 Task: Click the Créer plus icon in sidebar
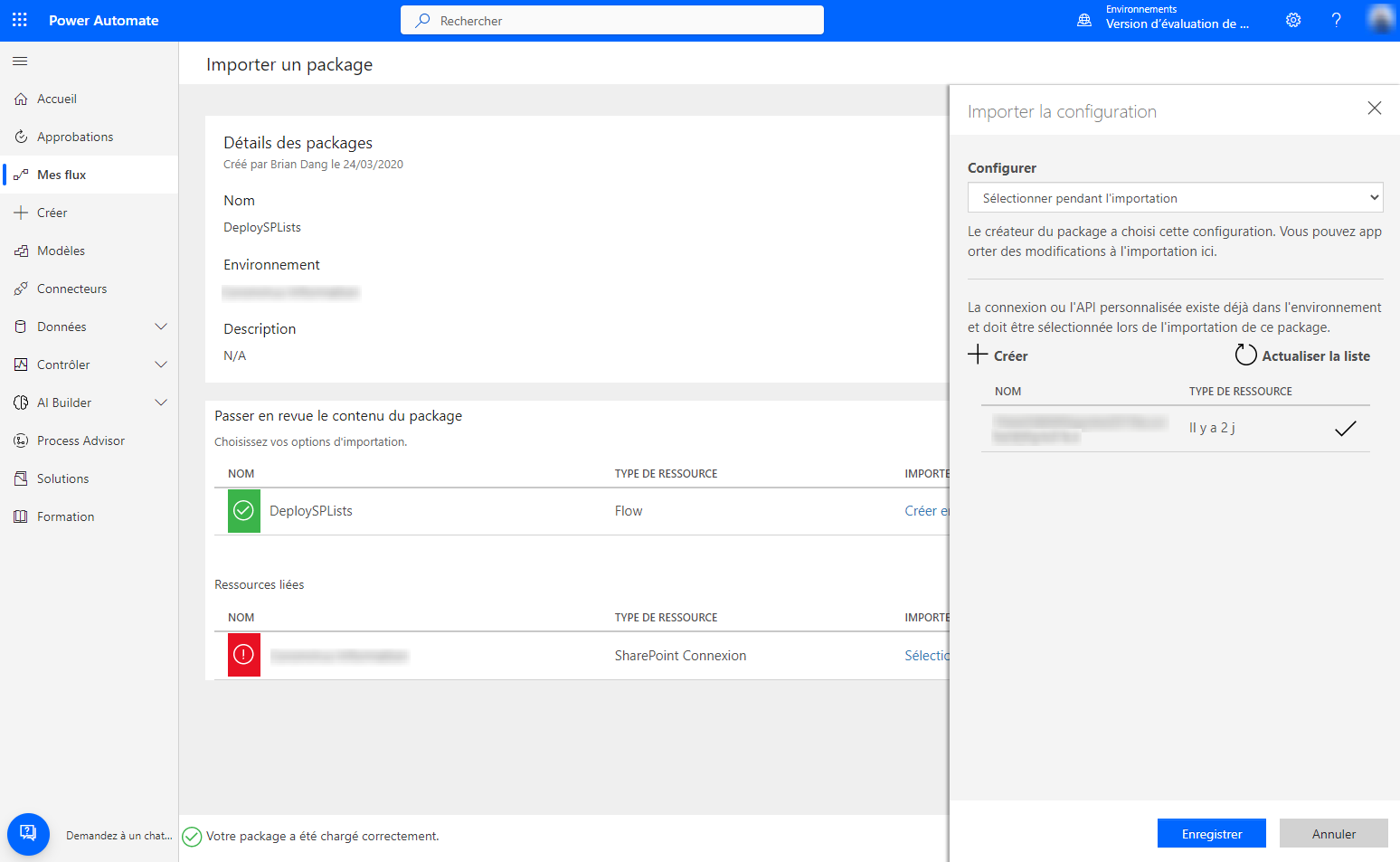(21, 213)
